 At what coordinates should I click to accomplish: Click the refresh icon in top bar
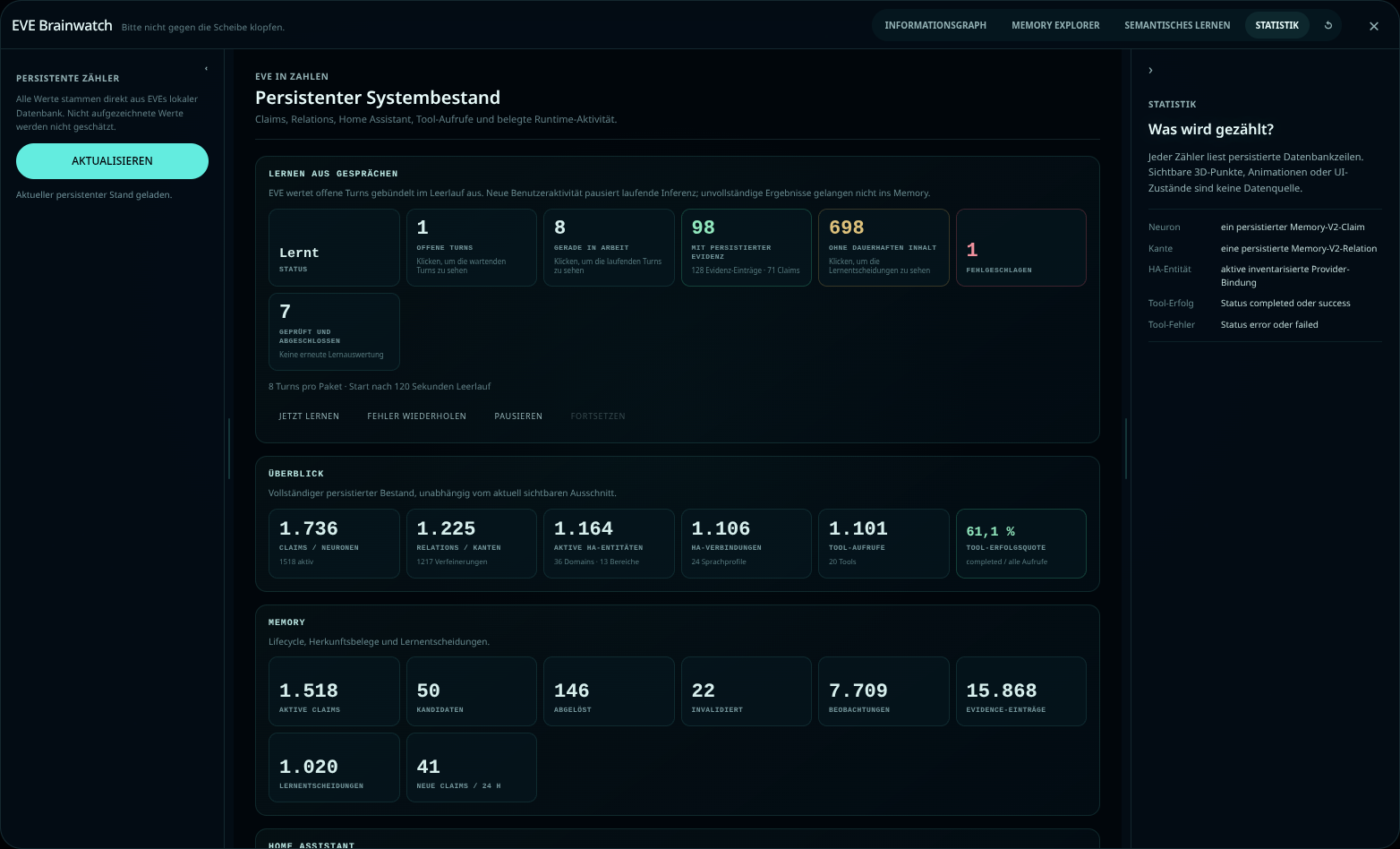[x=1328, y=25]
